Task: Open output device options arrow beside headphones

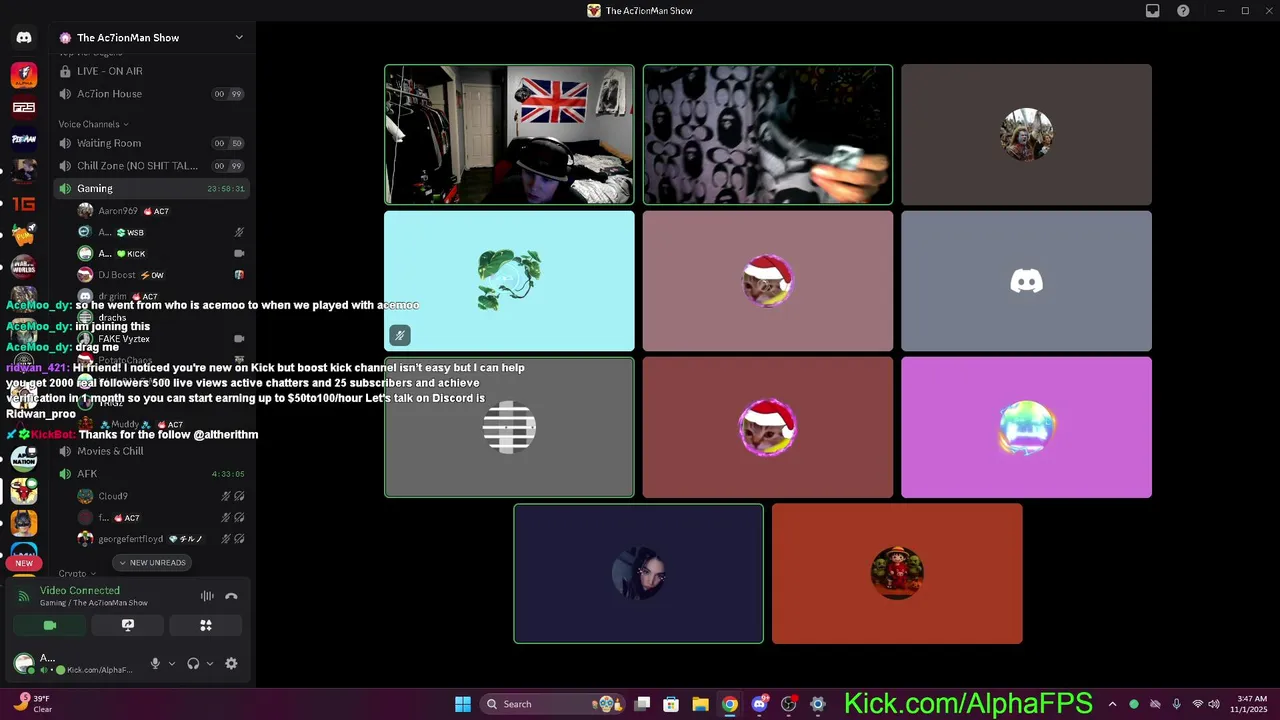Action: pos(209,663)
